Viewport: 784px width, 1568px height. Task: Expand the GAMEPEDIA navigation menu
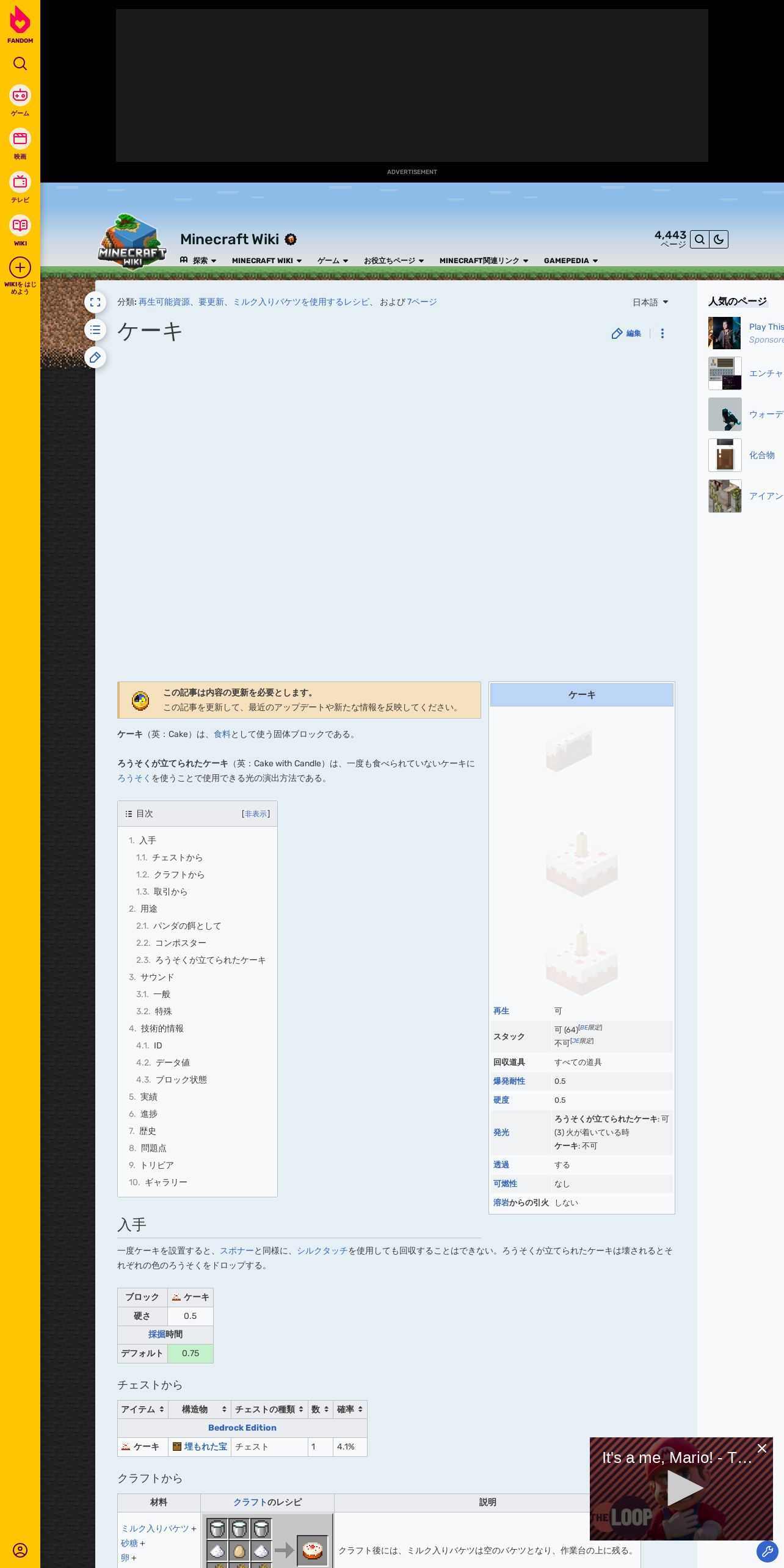click(x=571, y=261)
